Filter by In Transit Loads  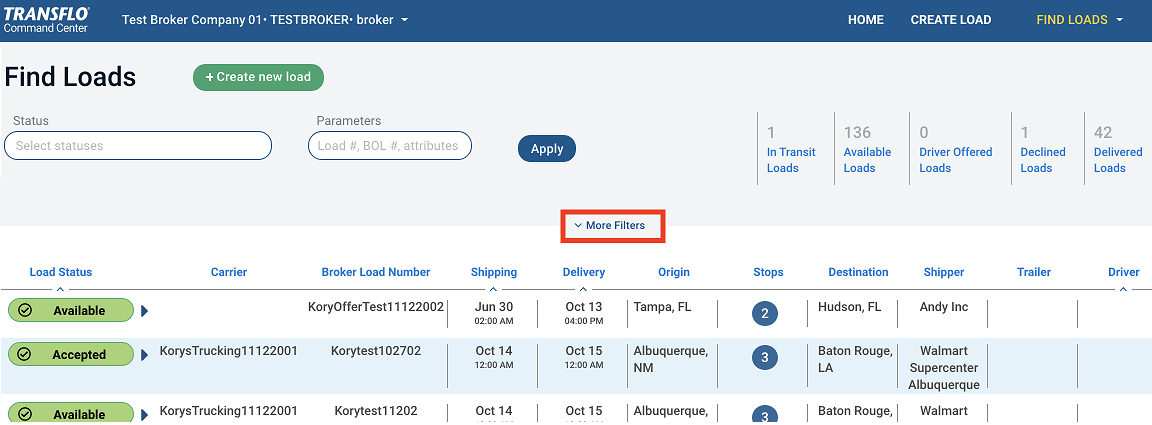(x=791, y=160)
